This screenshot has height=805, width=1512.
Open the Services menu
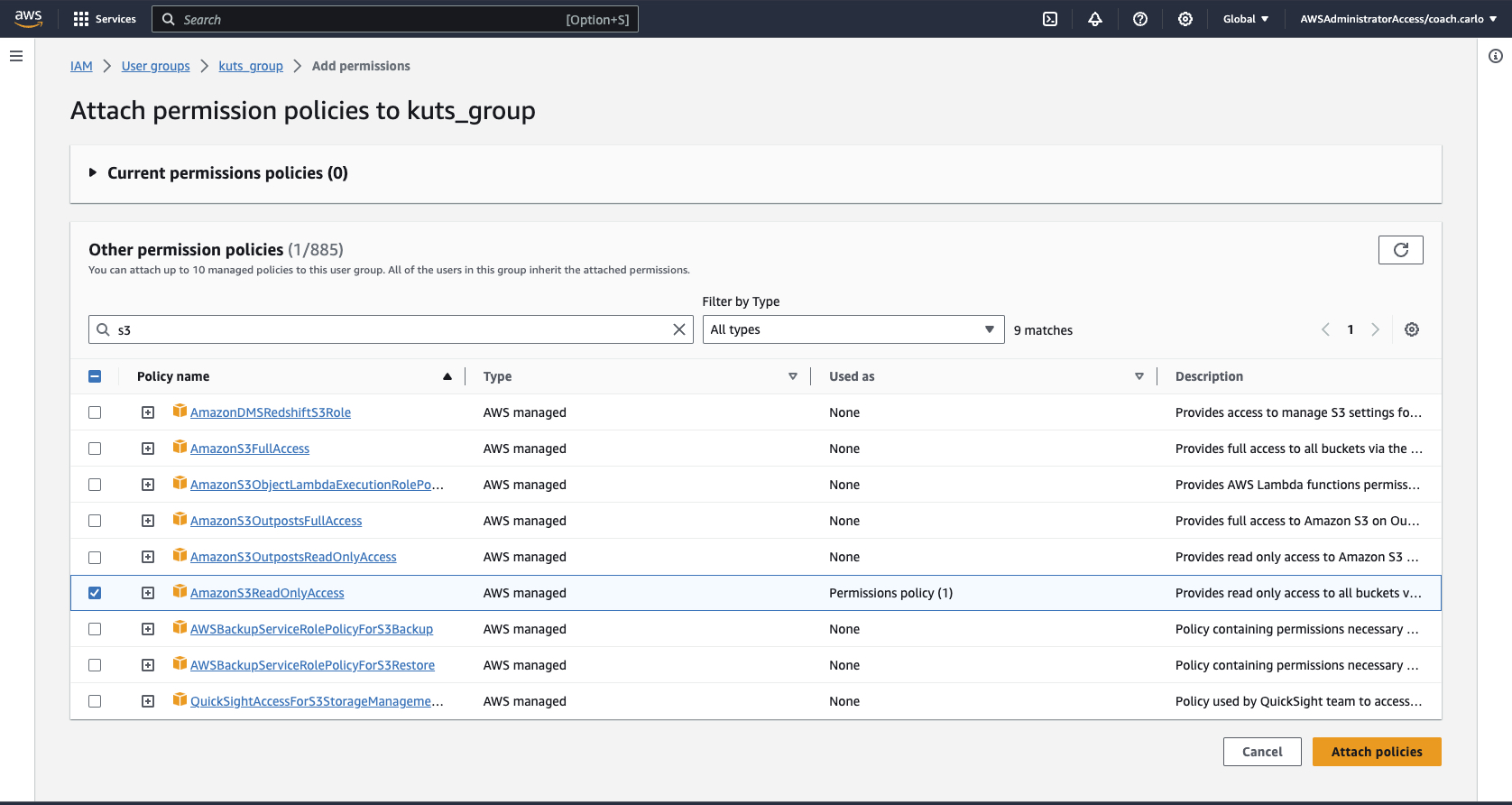(x=105, y=19)
